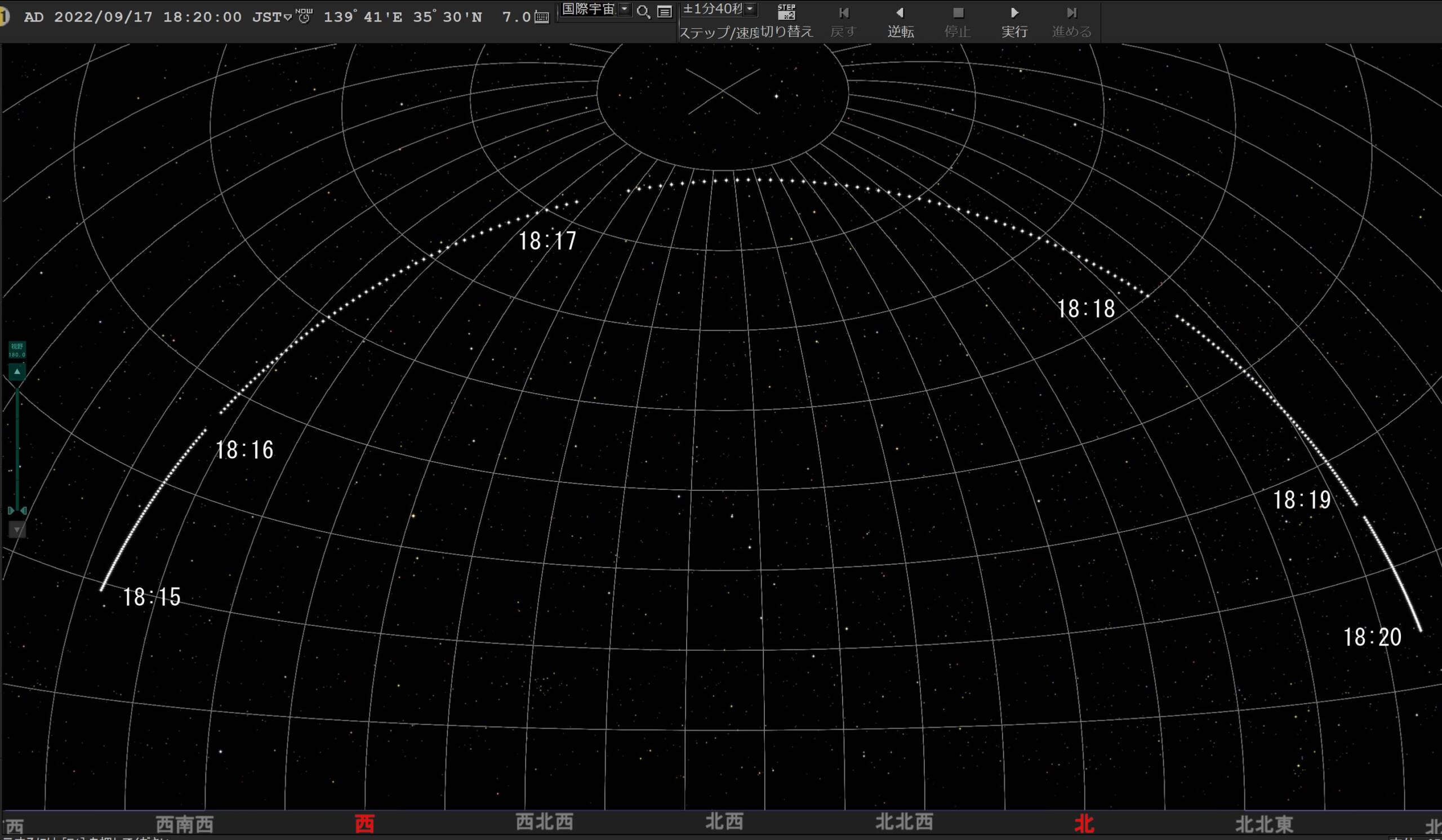
Task: Expand the 国際宇宙 object search dropdown
Action: coord(624,9)
